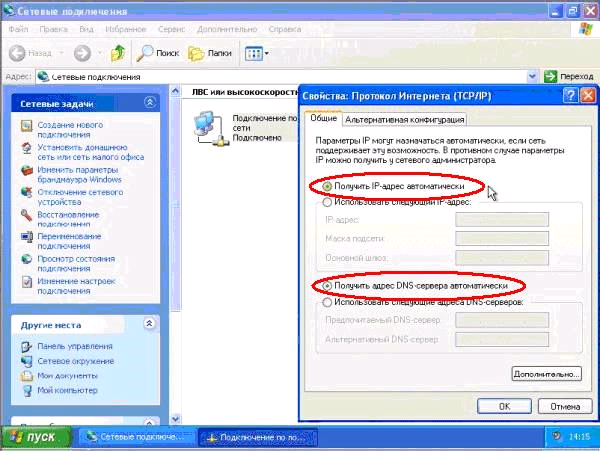Click the Forward navigation arrow icon
This screenshot has width=600, height=451.
[x=82, y=53]
